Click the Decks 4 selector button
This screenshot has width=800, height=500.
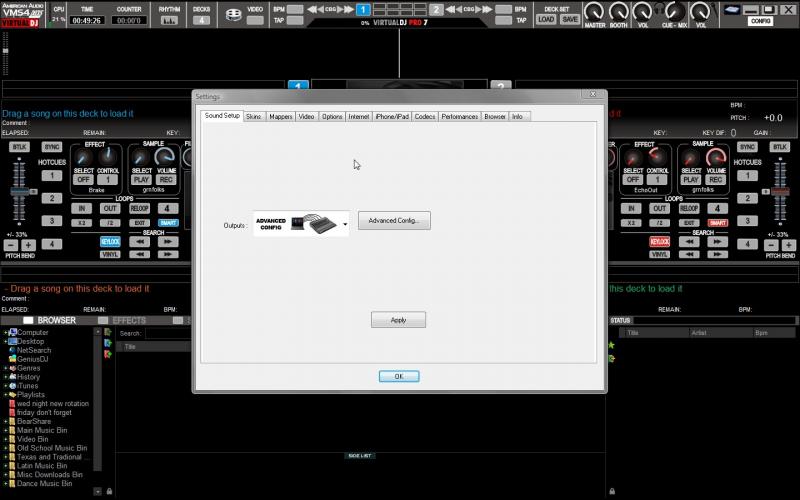[x=202, y=20]
